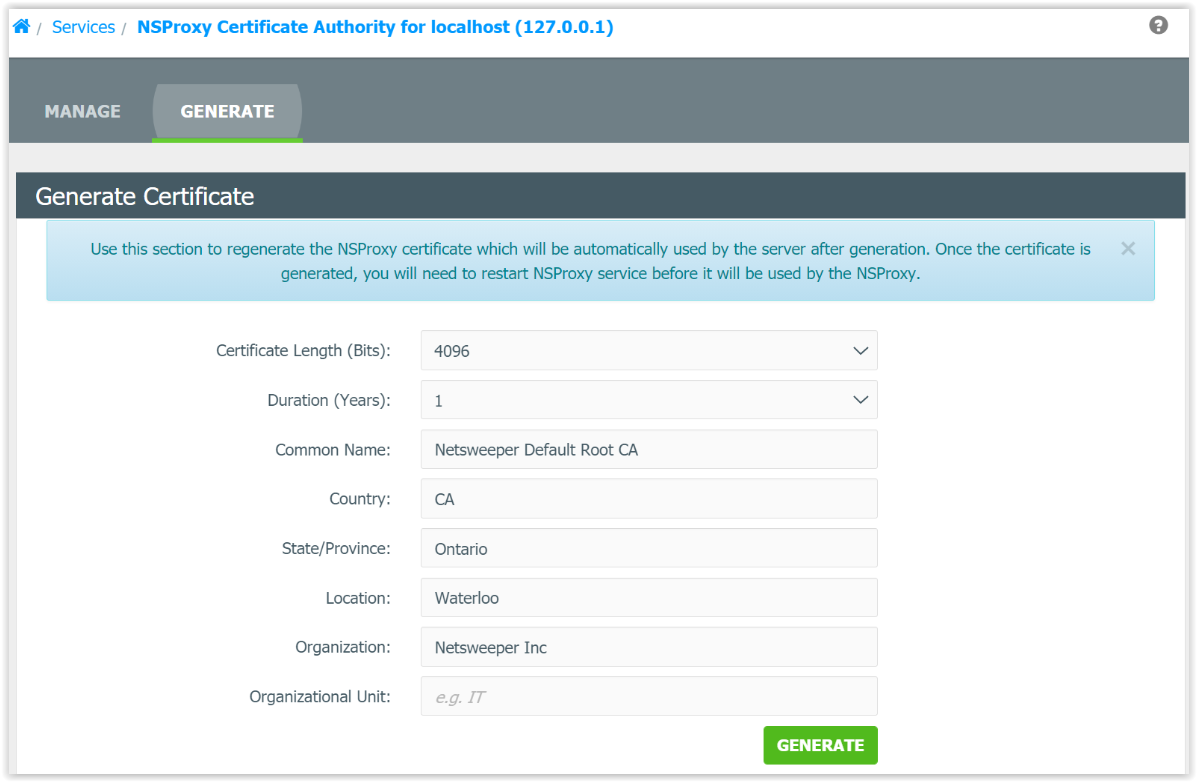Select the Generate tab
Image resolution: width=1197 pixels, height=782 pixels.
pos(227,111)
